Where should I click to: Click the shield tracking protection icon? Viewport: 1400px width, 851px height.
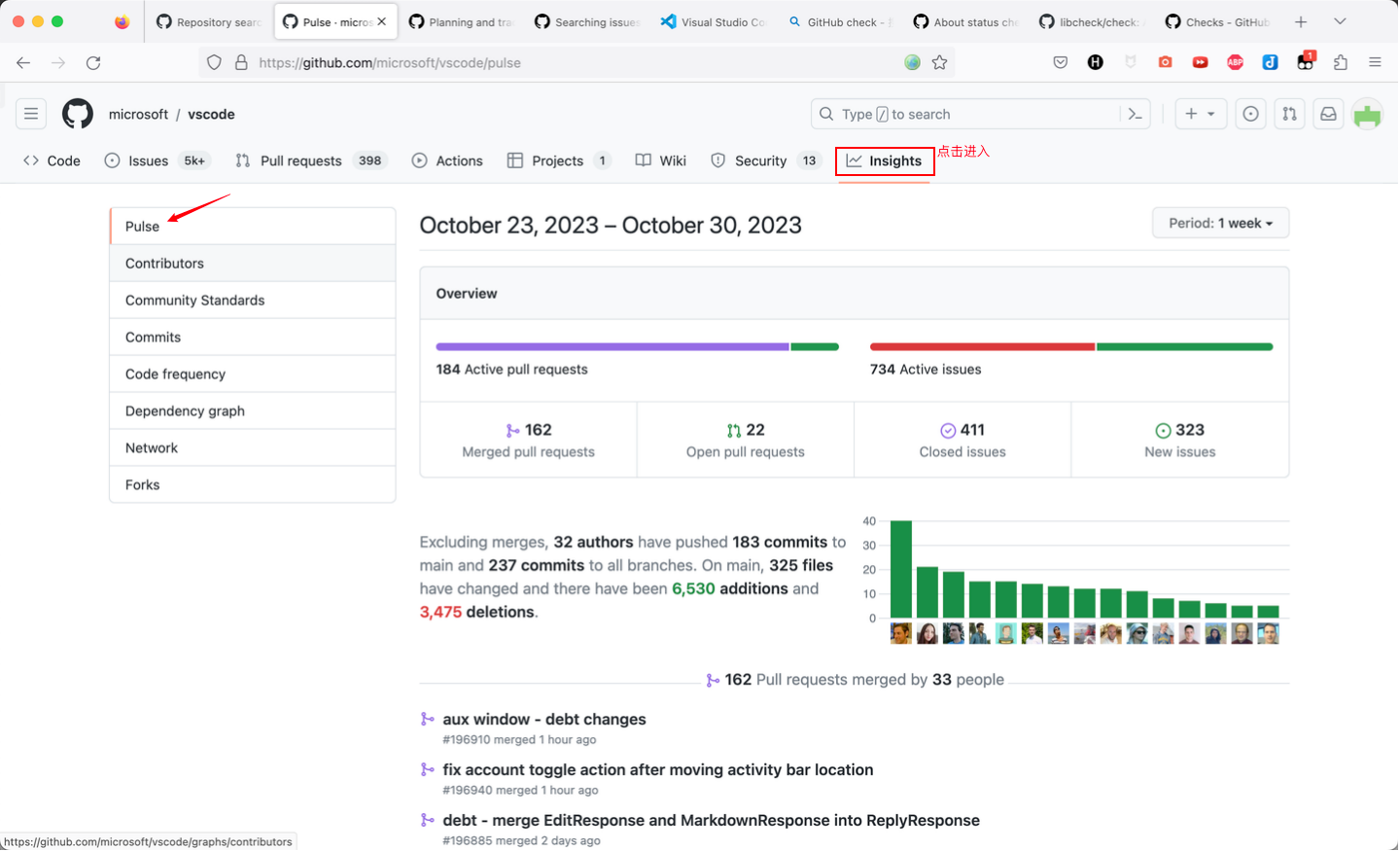coord(214,62)
